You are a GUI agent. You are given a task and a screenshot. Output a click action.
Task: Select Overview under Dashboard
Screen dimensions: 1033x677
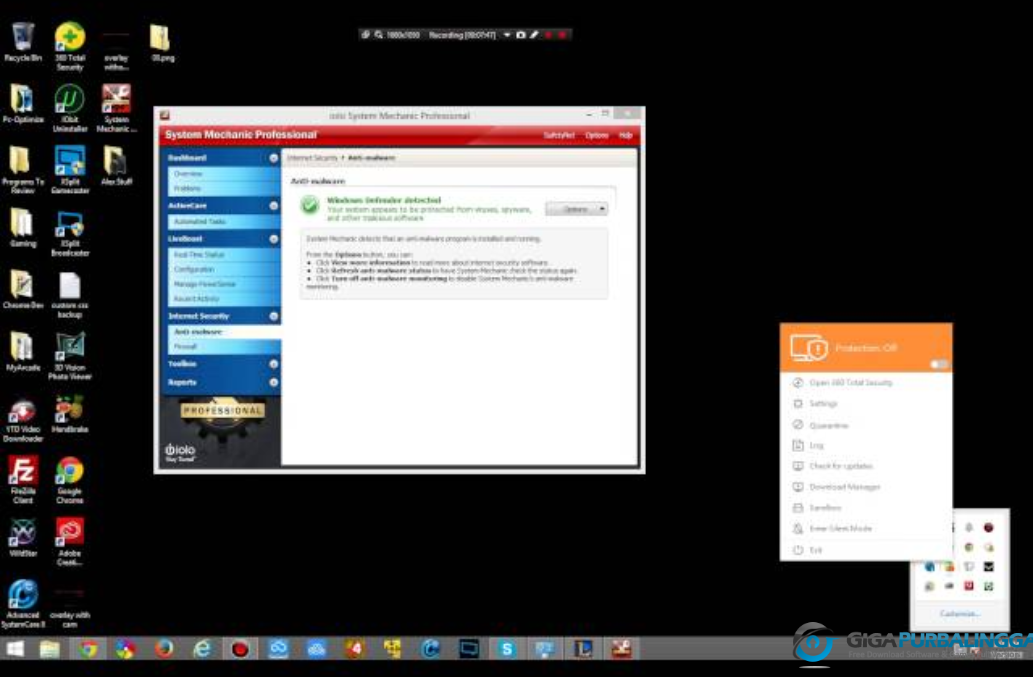click(224, 173)
